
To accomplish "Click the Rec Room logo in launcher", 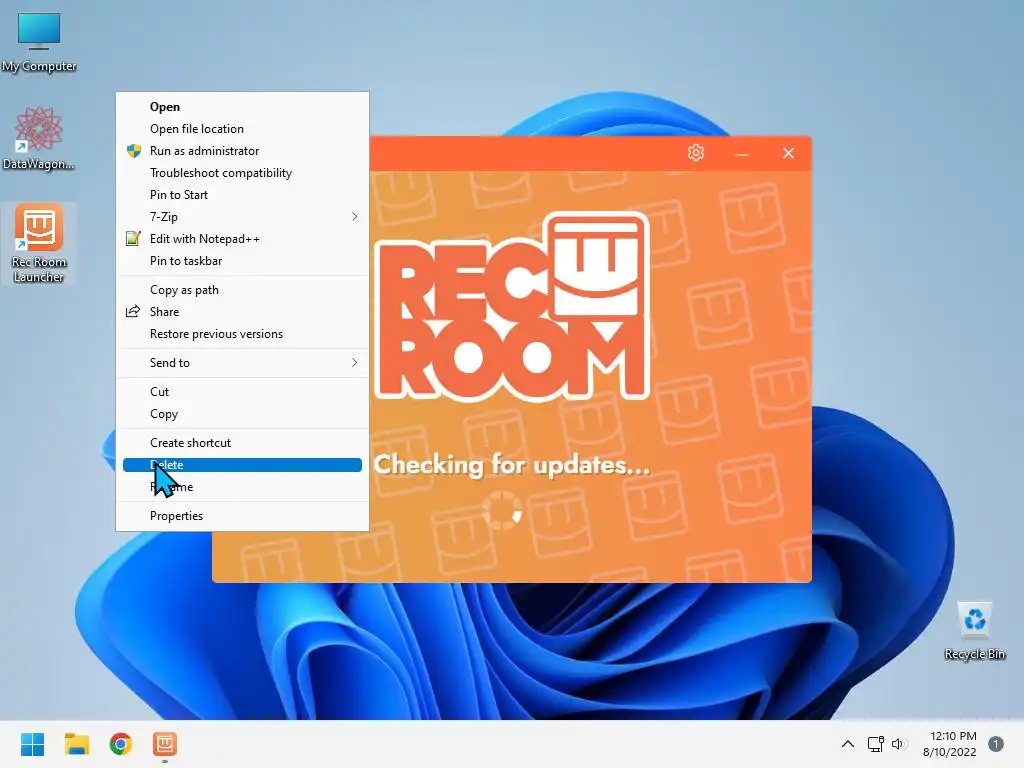I will click(x=512, y=306).
